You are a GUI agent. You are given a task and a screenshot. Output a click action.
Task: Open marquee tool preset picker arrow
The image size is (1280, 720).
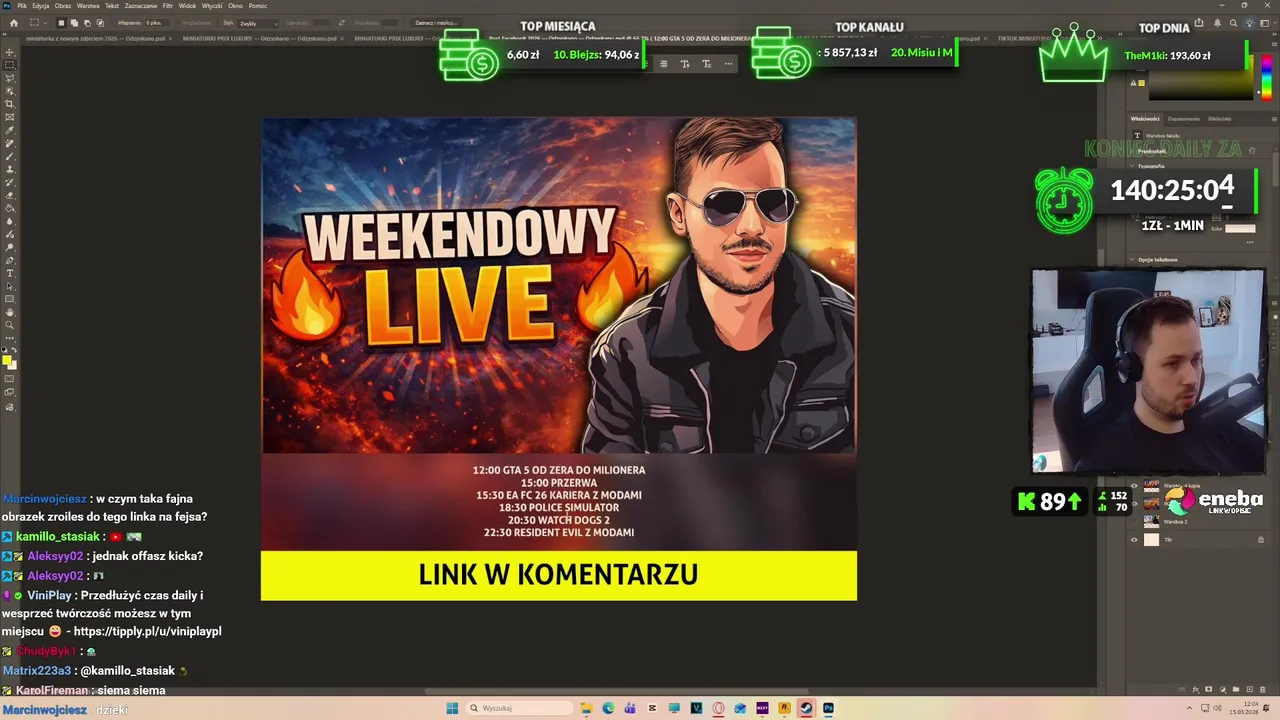45,23
